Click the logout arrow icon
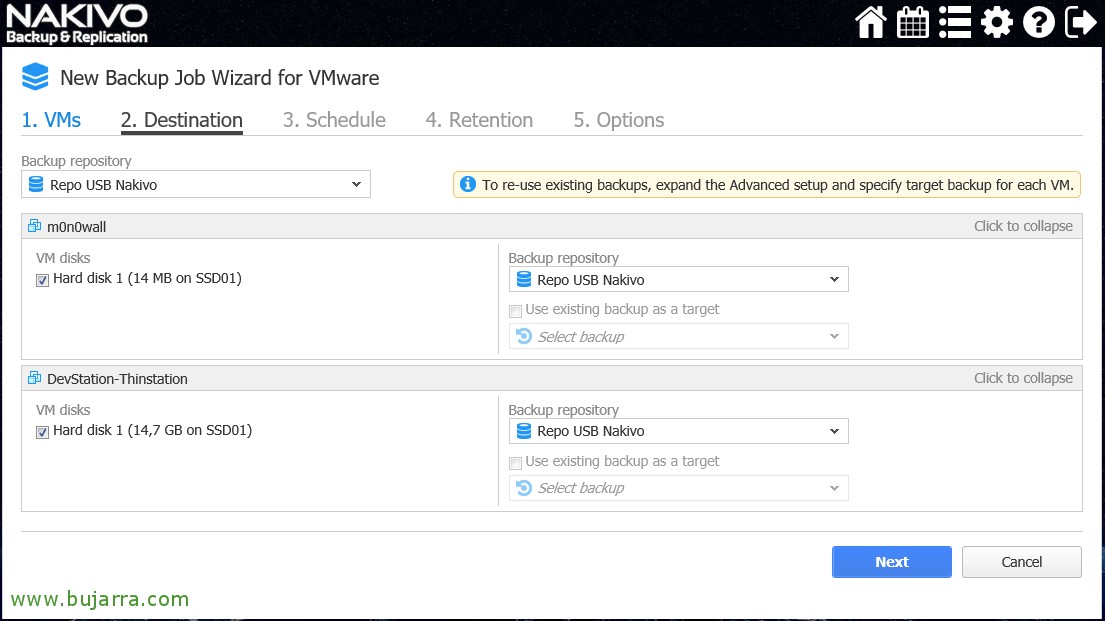Screen dimensions: 1105x621 [1080, 22]
